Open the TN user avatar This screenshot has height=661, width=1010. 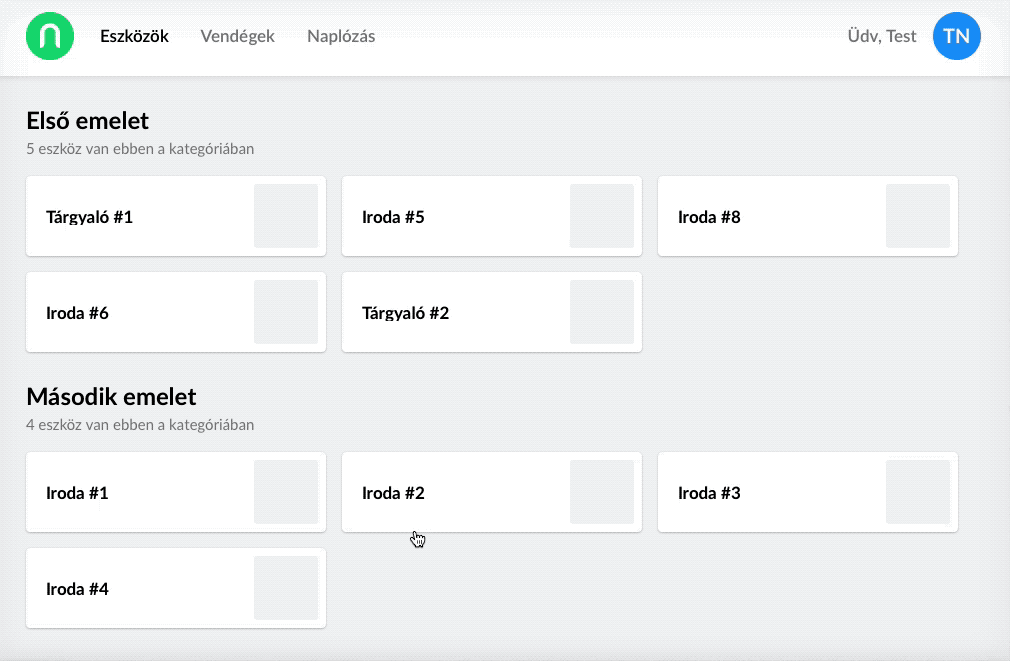click(x=956, y=37)
